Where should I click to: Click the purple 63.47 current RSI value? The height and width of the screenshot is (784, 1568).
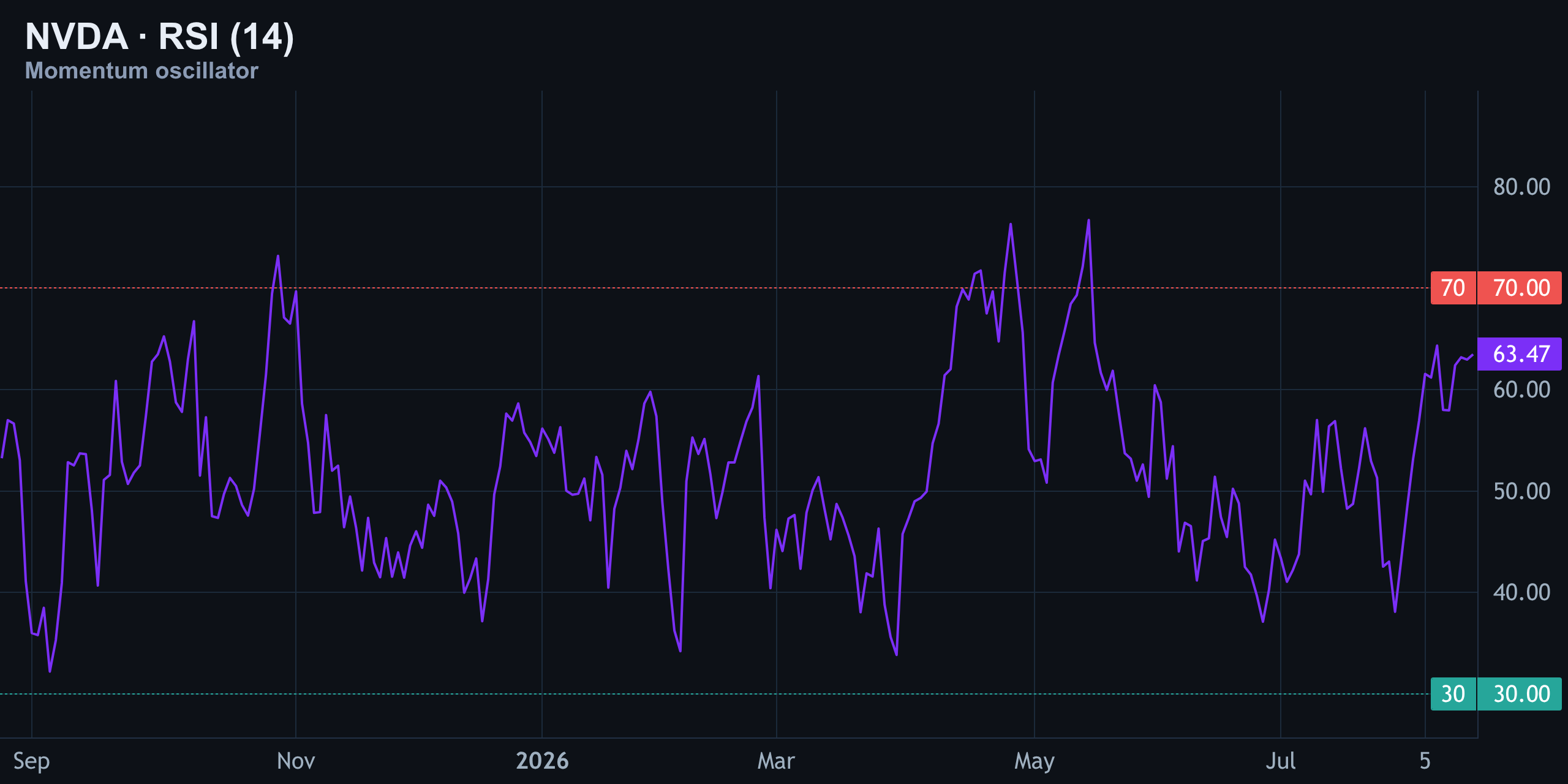click(x=1520, y=354)
